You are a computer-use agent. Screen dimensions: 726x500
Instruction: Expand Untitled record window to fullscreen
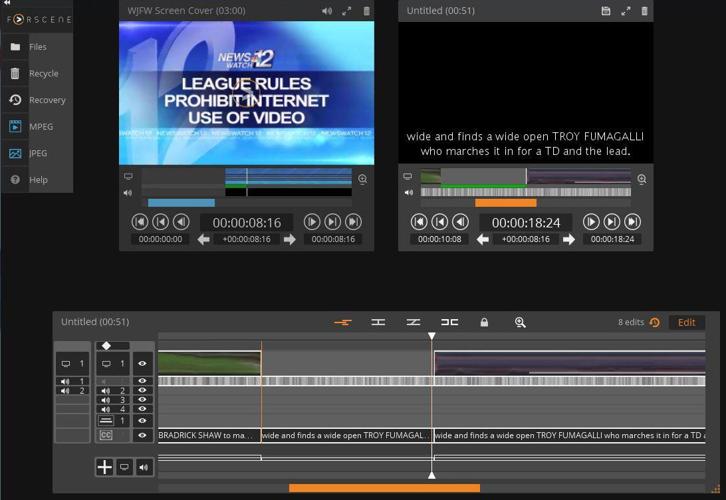tap(626, 11)
